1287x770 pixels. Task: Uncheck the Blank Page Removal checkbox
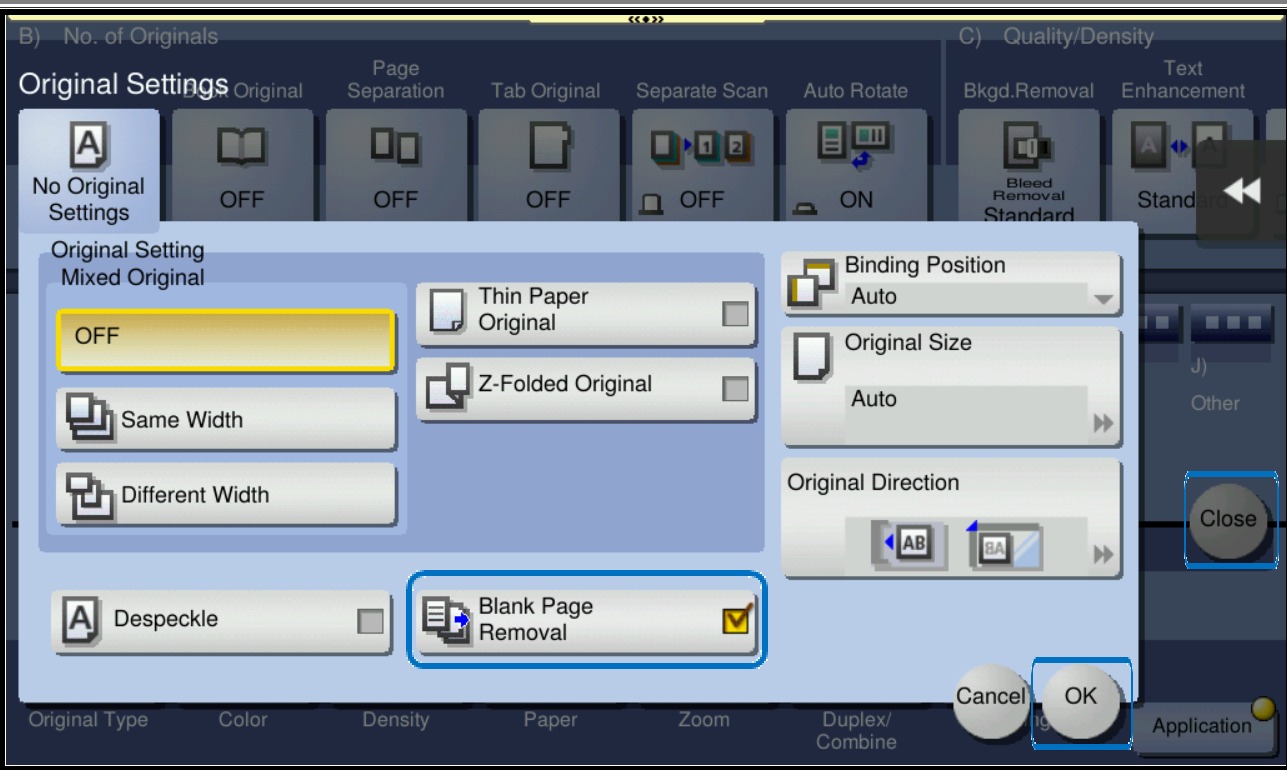pos(736,620)
